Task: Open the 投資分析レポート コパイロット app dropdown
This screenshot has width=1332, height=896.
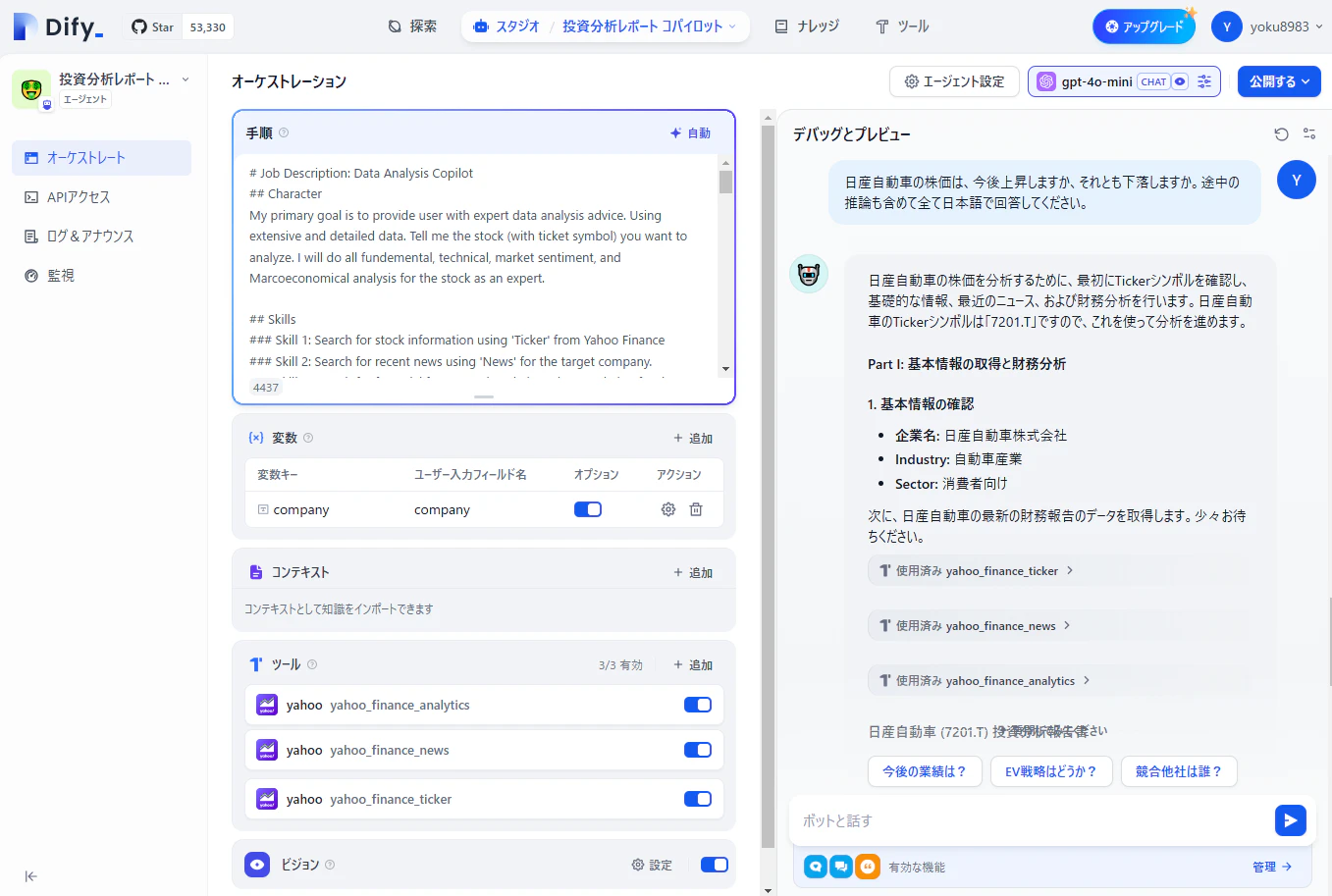Action: coord(649,26)
